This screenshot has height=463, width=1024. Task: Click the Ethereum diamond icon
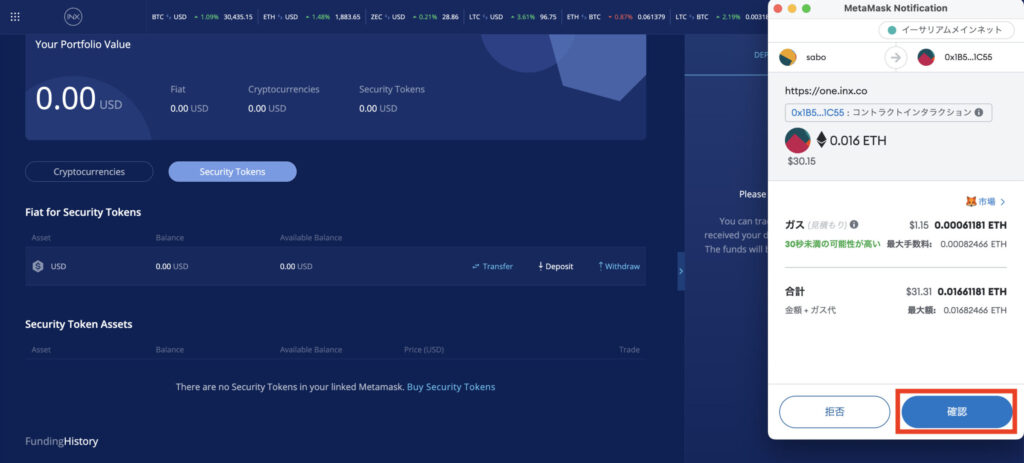[x=822, y=141]
